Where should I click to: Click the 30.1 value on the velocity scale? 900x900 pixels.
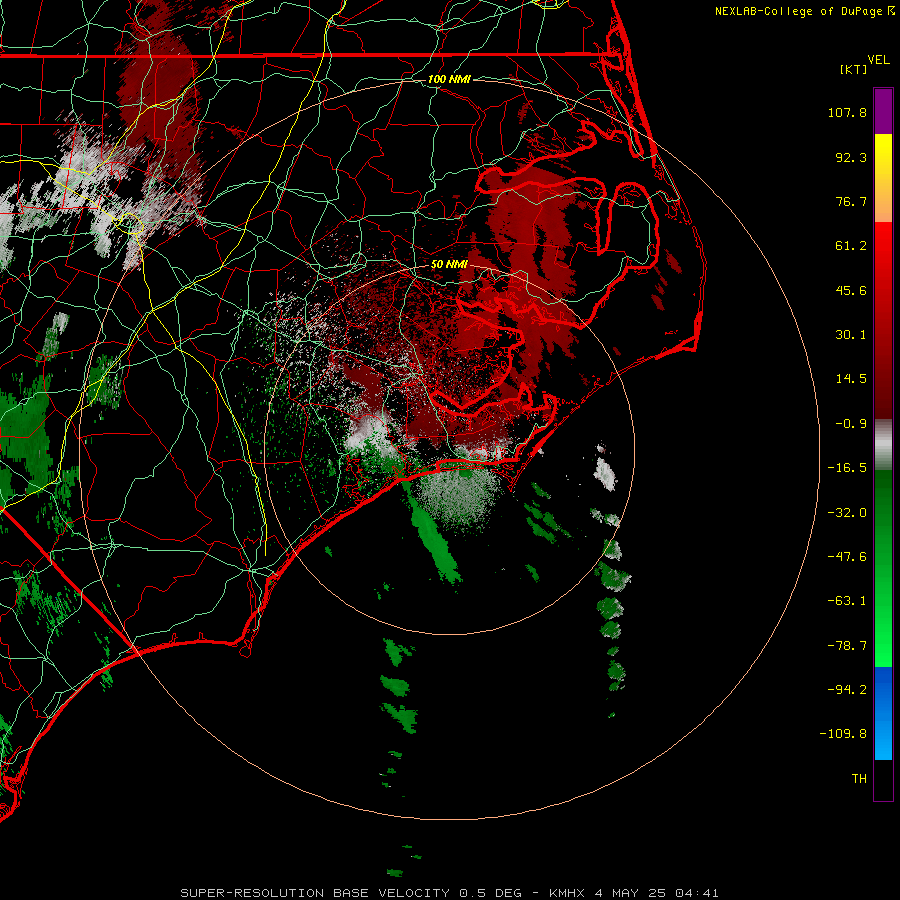click(x=851, y=335)
